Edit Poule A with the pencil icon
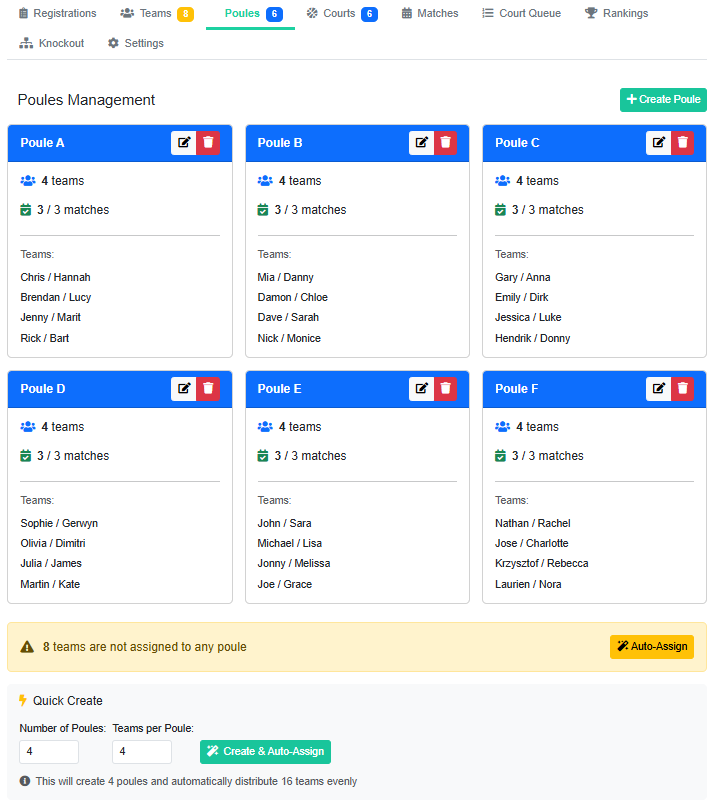 tap(183, 143)
